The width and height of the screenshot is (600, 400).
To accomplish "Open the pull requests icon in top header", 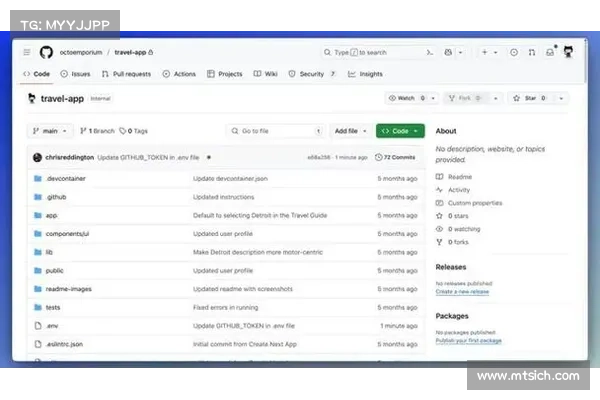I will pyautogui.click(x=532, y=52).
